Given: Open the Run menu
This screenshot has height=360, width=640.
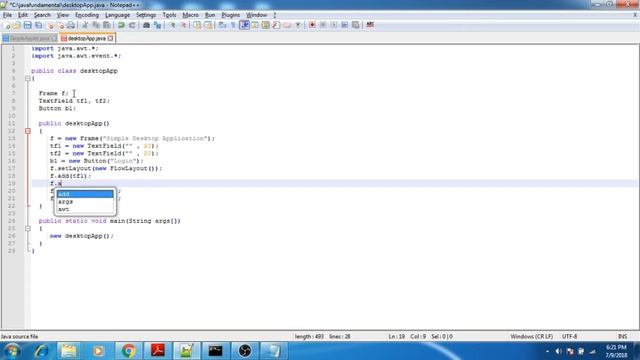Looking at the screenshot, I should click(210, 15).
